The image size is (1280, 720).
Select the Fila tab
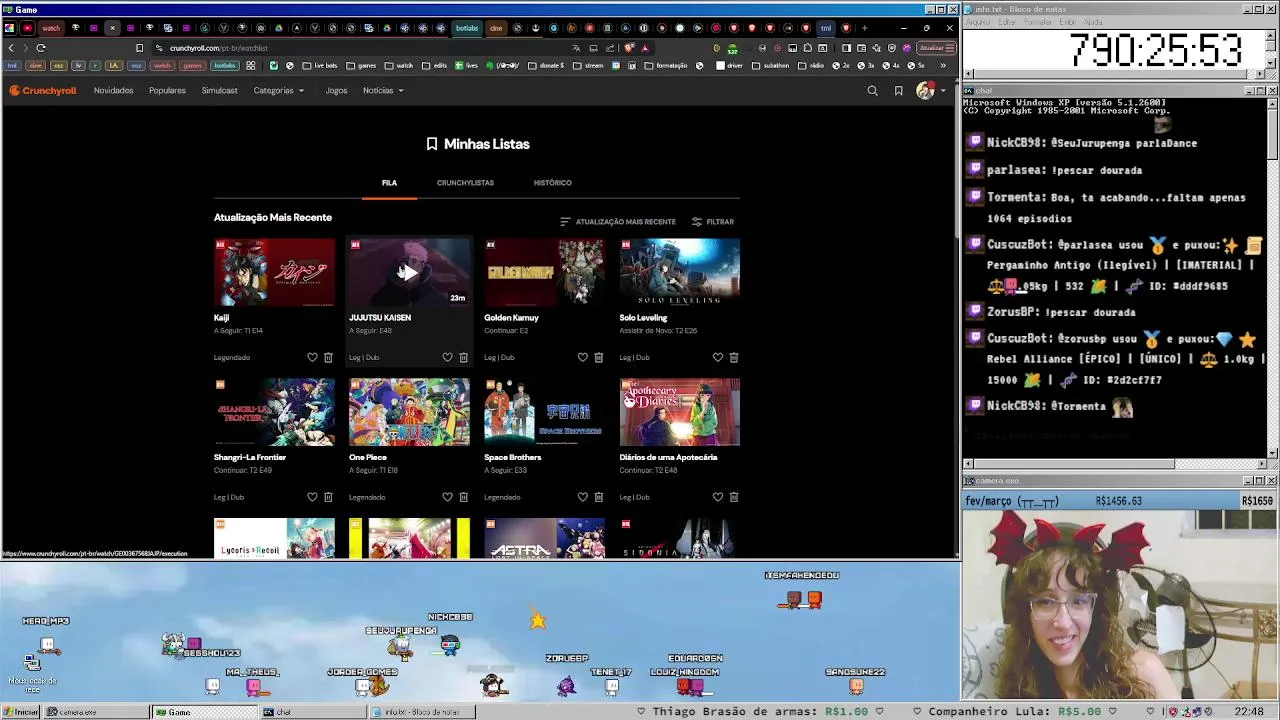[x=389, y=183]
